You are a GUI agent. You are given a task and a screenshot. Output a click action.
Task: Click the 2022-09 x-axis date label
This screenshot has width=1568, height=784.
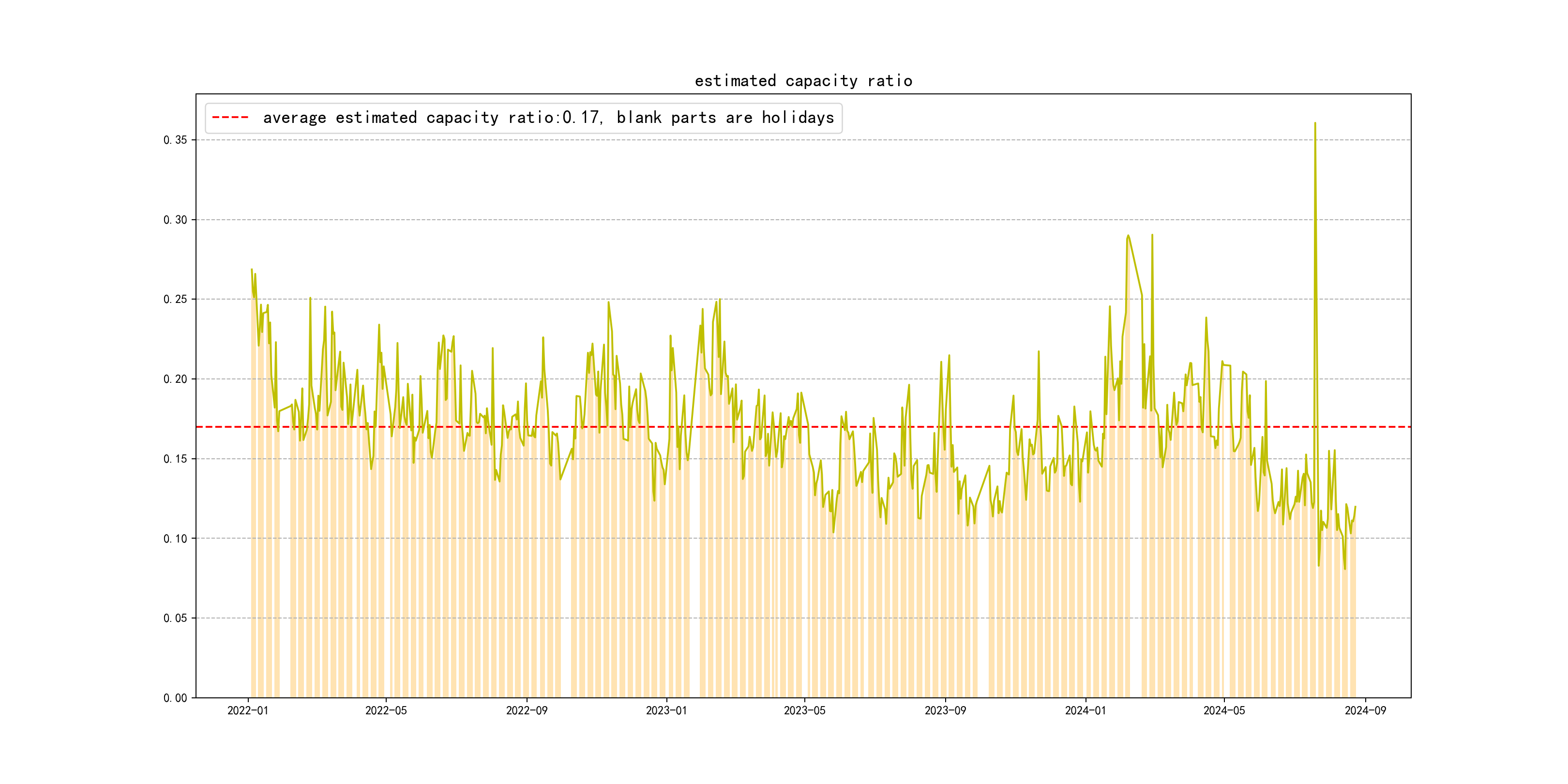pyautogui.click(x=527, y=711)
